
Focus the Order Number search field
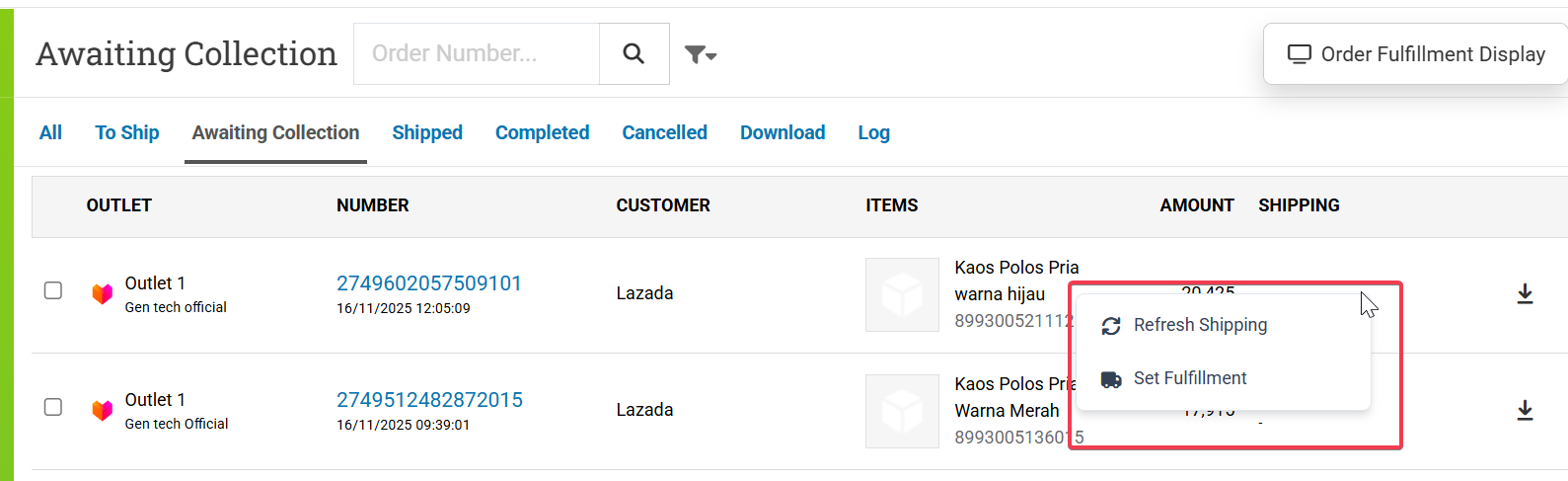coord(477,53)
